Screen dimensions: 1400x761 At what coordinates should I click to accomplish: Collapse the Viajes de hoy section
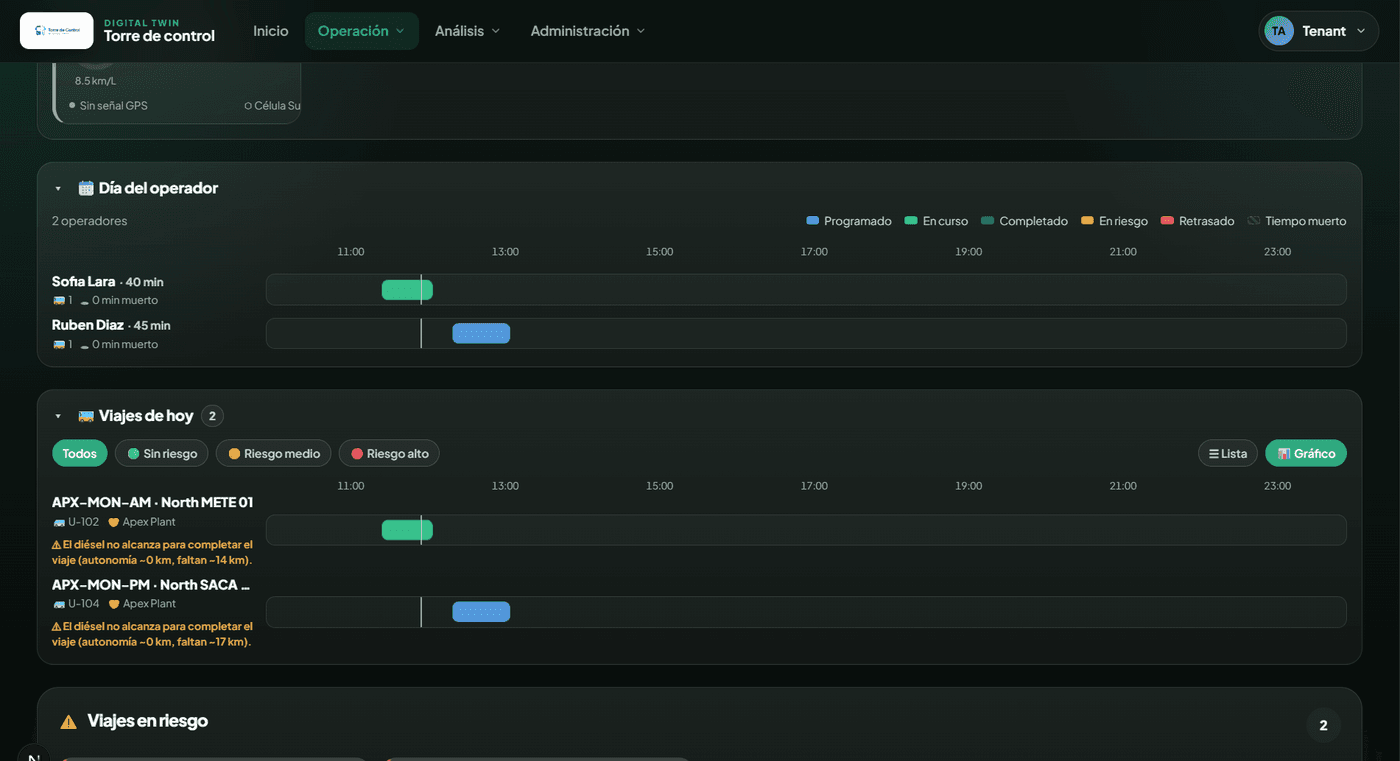point(58,416)
